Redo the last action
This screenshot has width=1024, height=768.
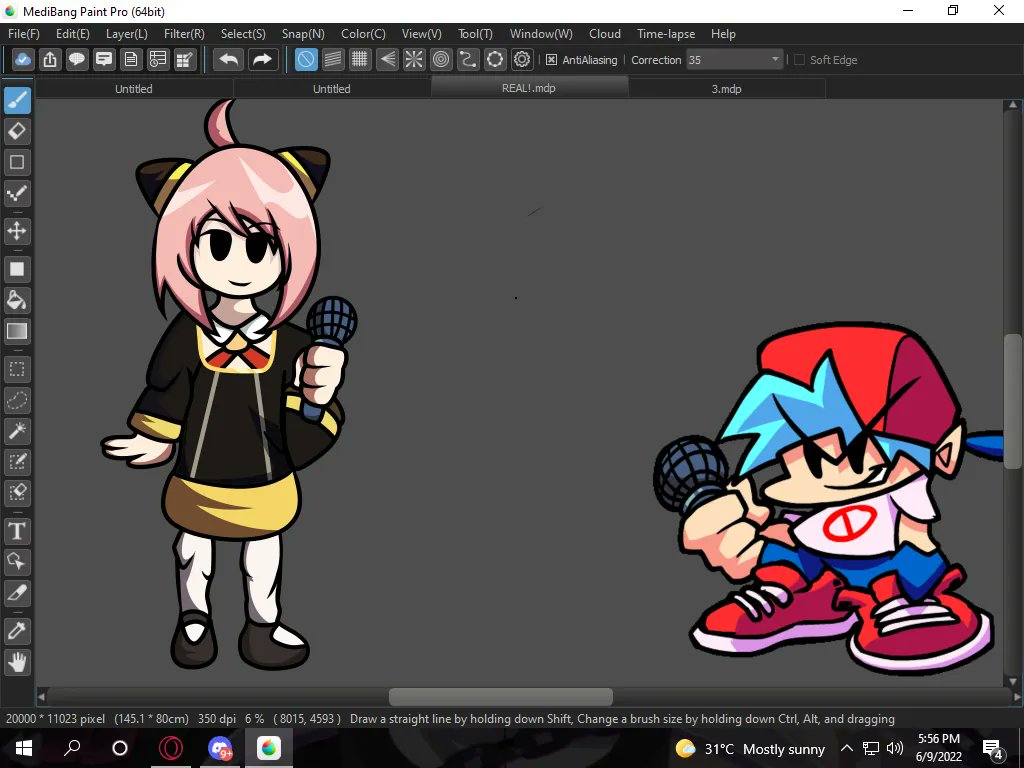[x=263, y=59]
